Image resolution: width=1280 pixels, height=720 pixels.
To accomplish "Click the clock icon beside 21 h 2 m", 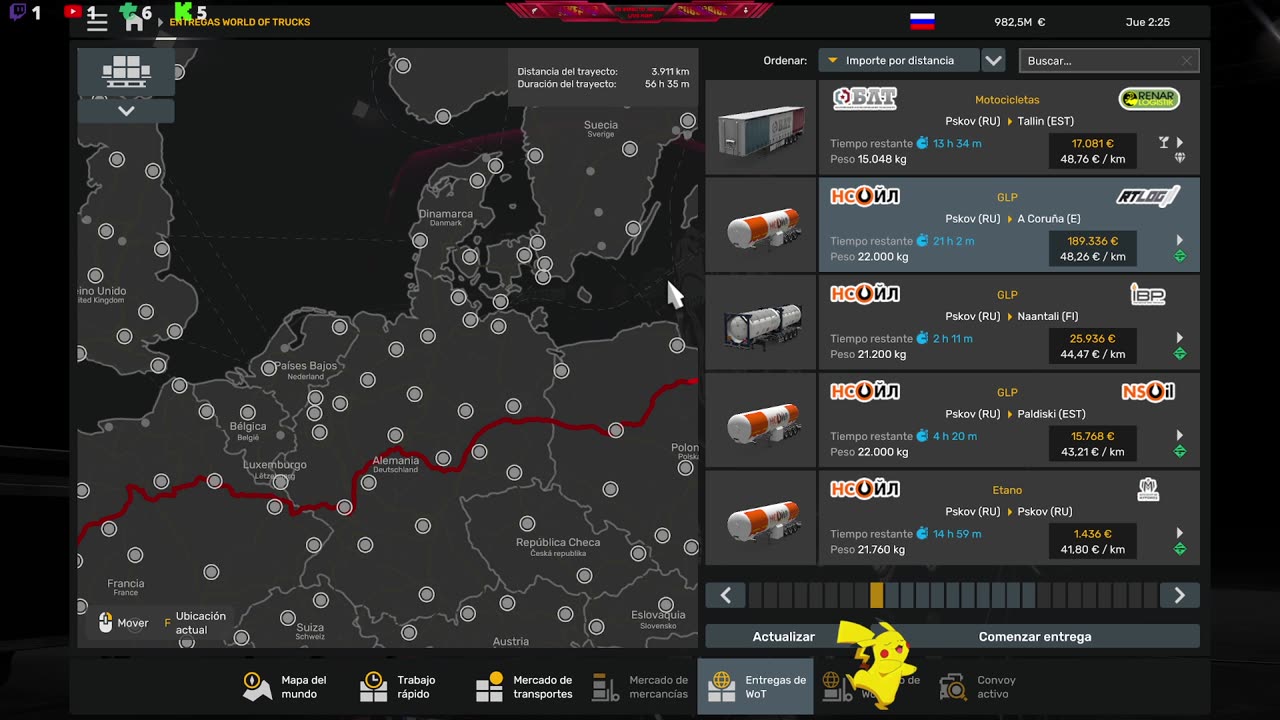I will click(x=922, y=241).
